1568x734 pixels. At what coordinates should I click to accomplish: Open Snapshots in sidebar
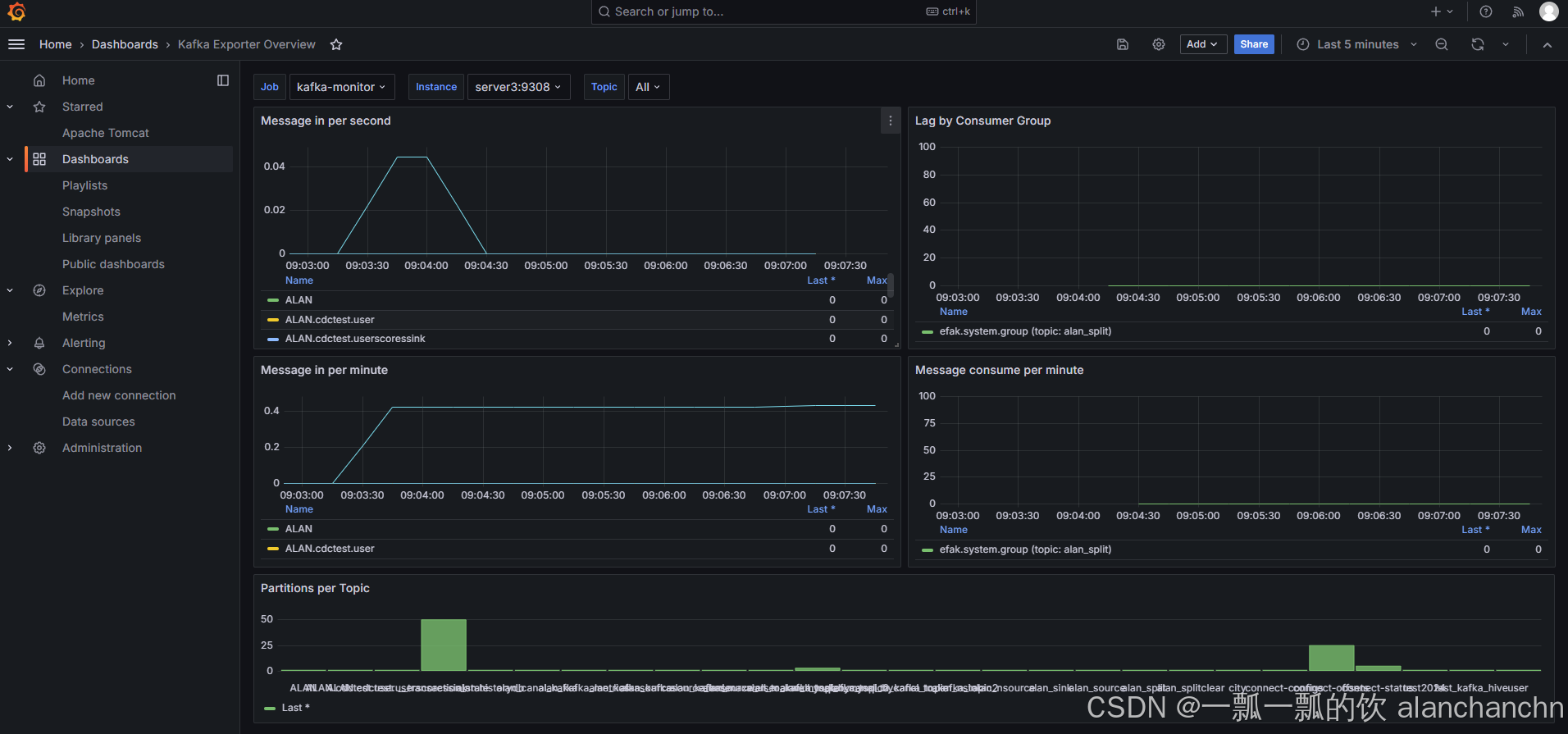click(x=91, y=212)
